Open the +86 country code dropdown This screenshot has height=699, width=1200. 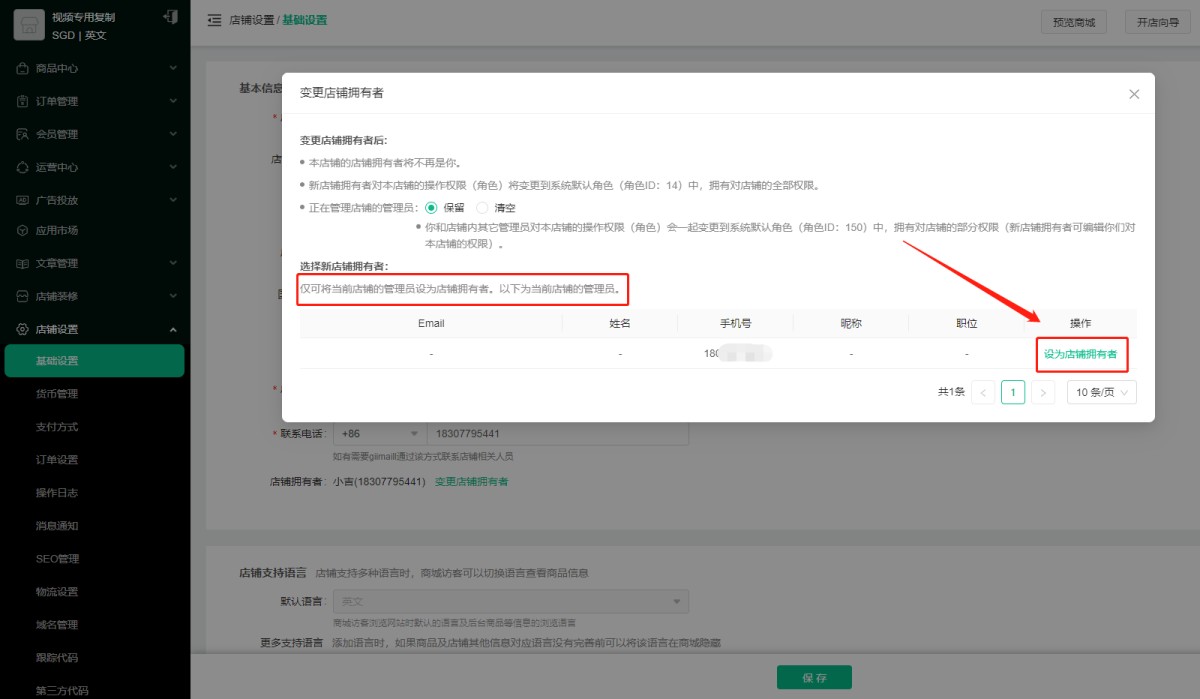click(x=379, y=434)
